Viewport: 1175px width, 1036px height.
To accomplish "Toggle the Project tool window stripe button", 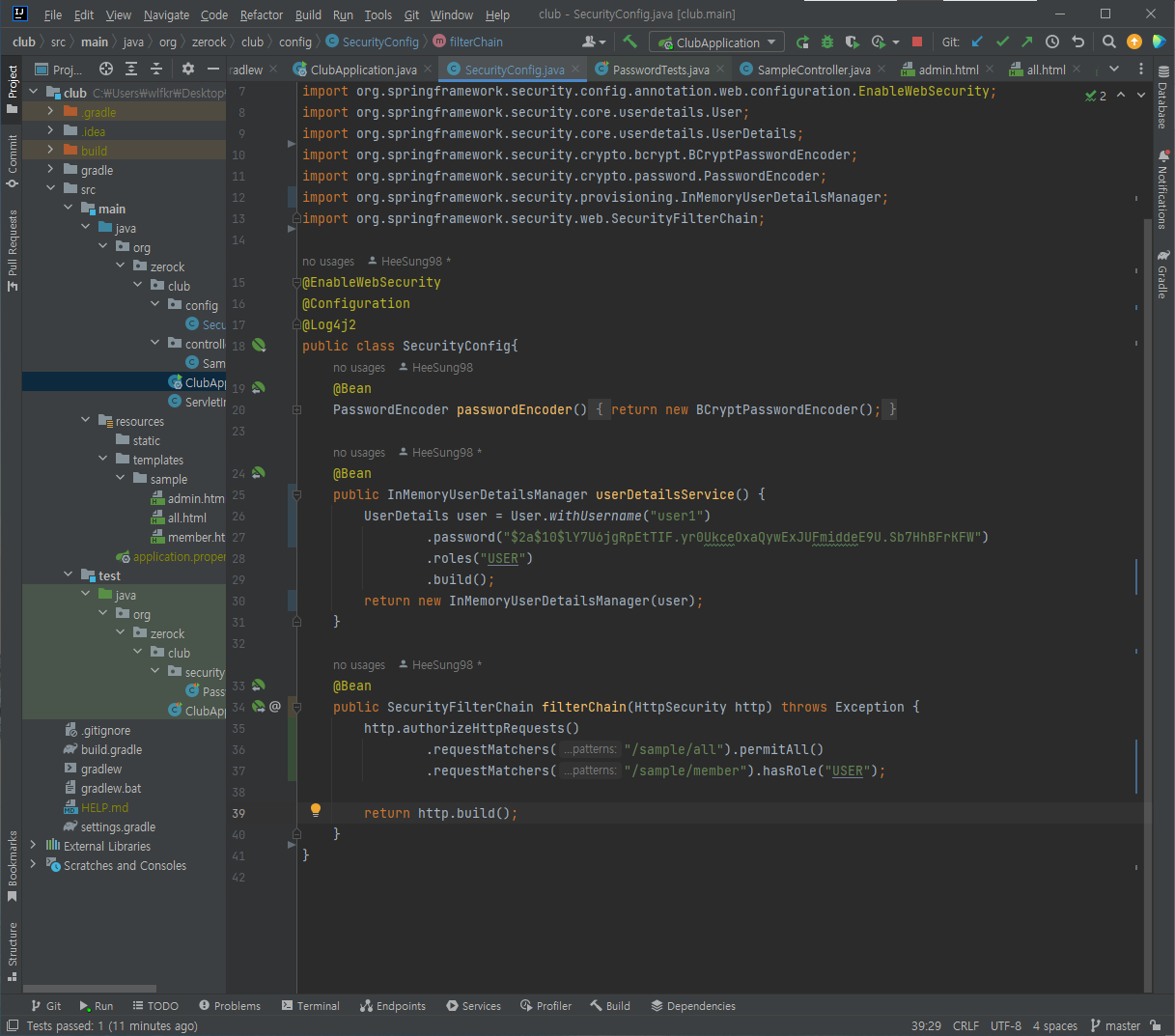I will point(12,89).
